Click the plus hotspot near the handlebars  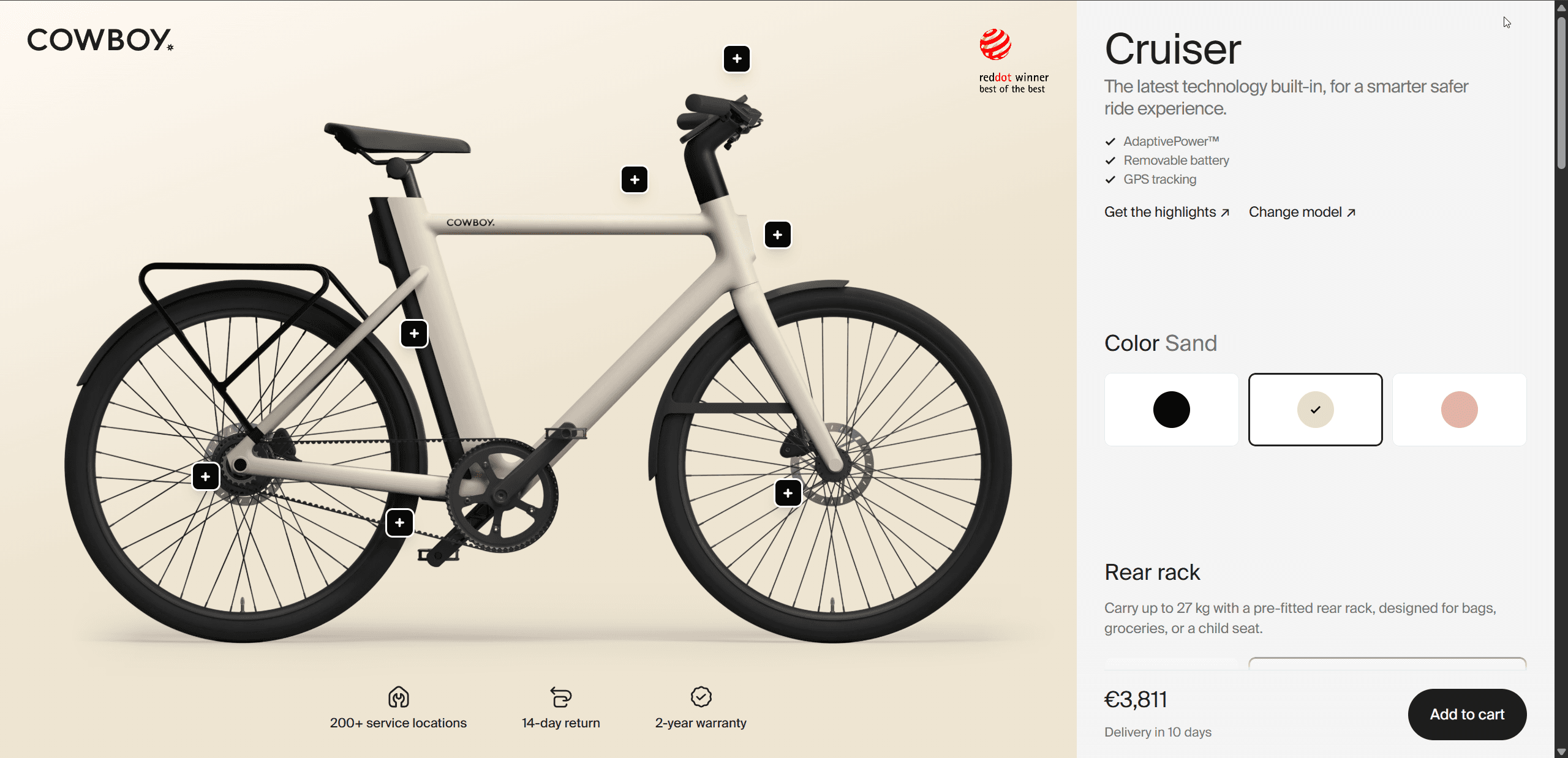click(737, 59)
